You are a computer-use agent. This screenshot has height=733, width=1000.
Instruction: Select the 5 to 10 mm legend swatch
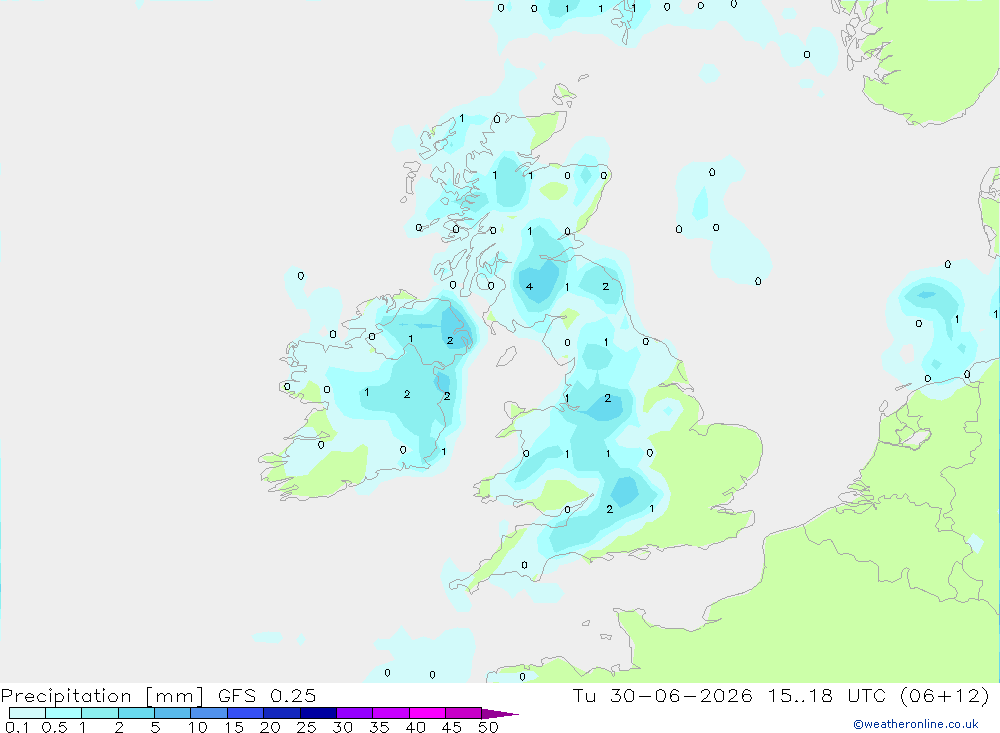pos(173,713)
